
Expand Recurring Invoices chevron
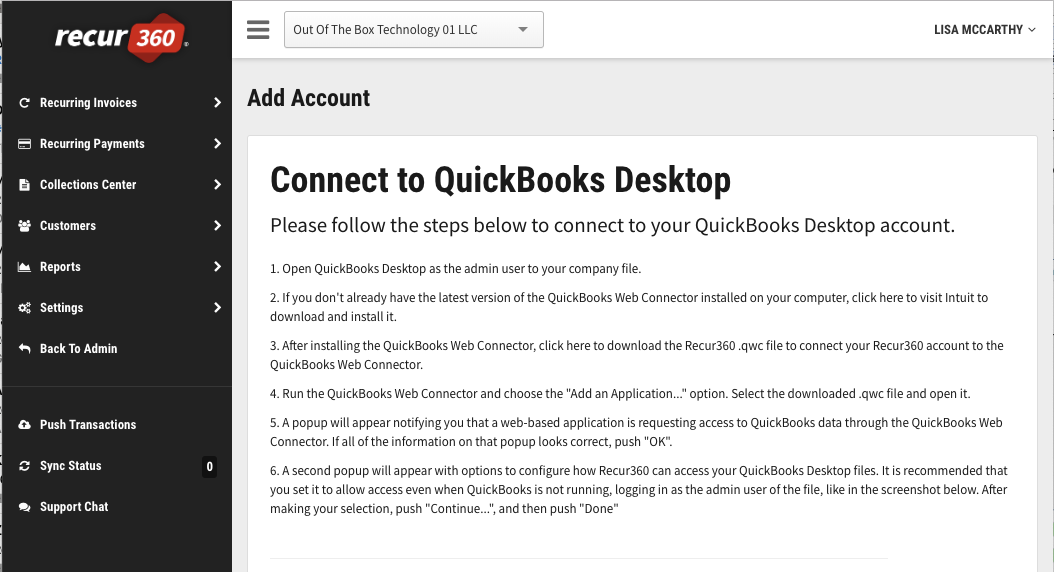[217, 103]
